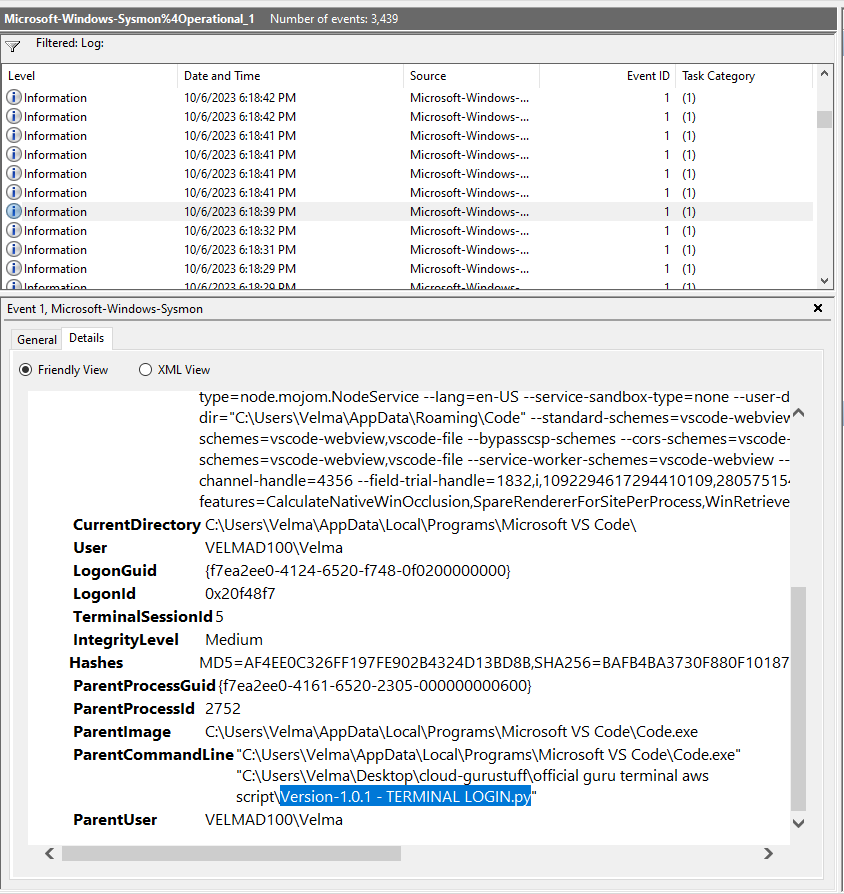Click highlighted Version-1.0.1 - TERMINAL LOGIN.py text
This screenshot has width=844, height=894.
405,797
